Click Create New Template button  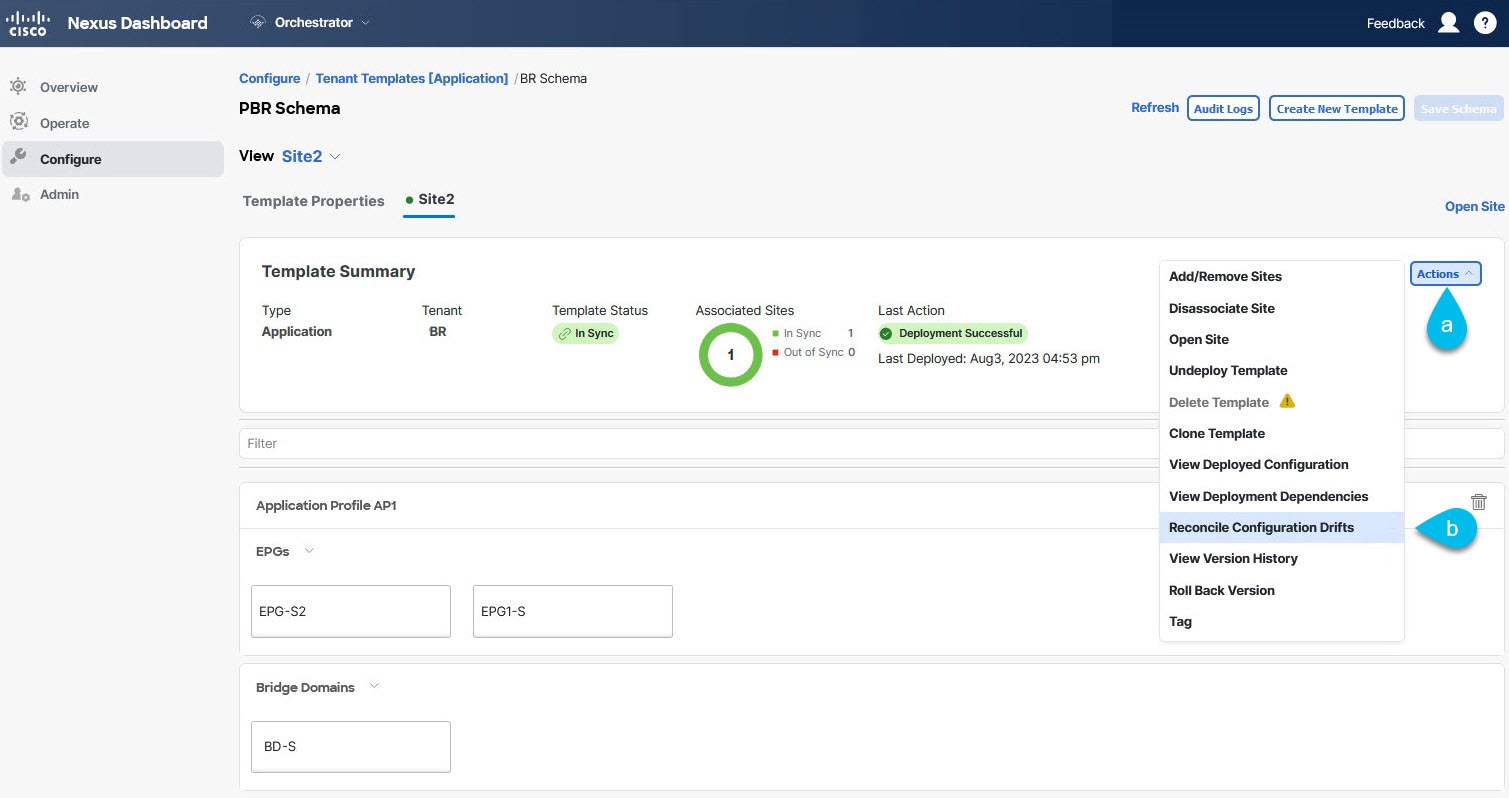tap(1337, 108)
